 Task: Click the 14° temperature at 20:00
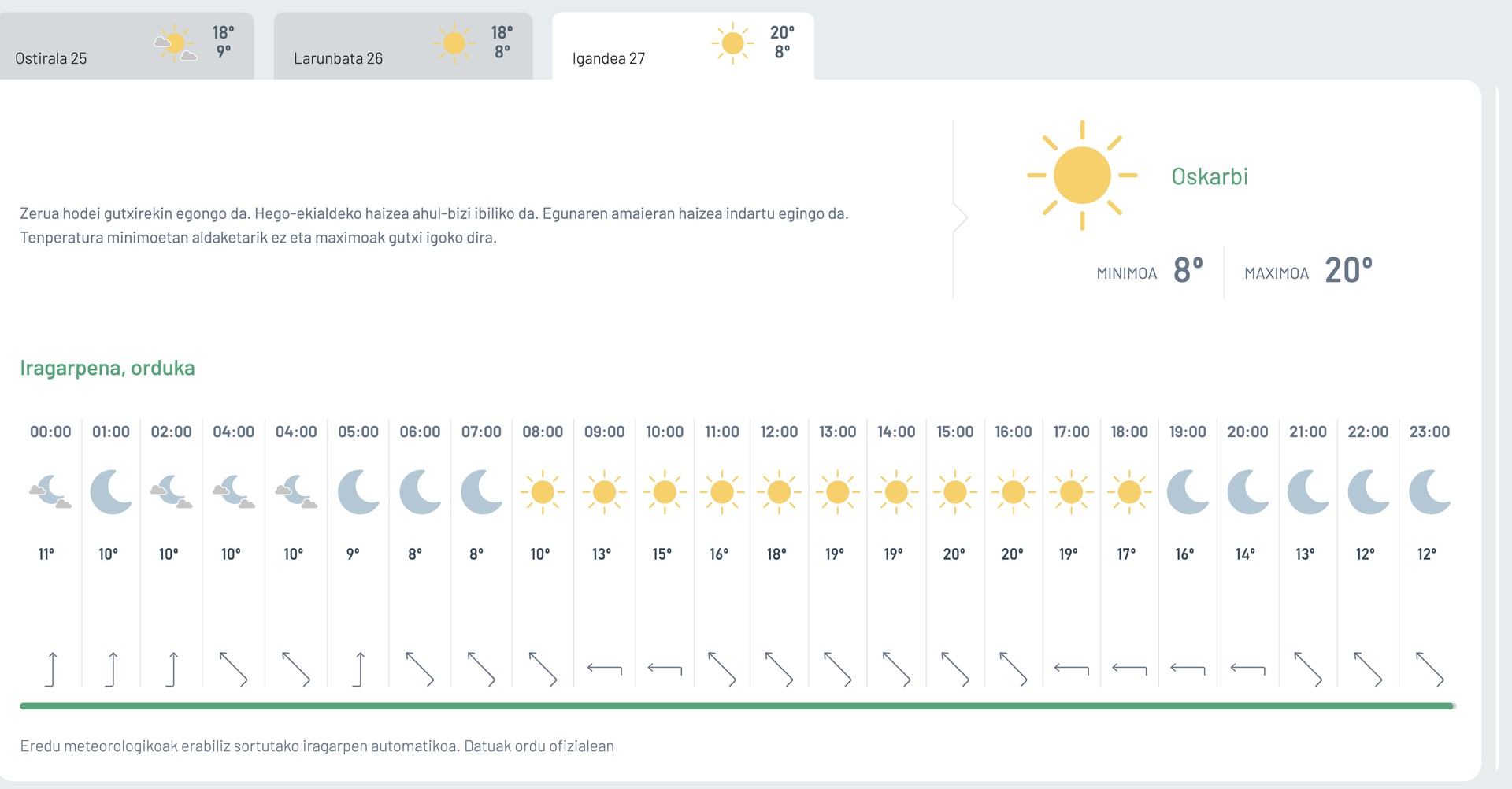(1245, 554)
